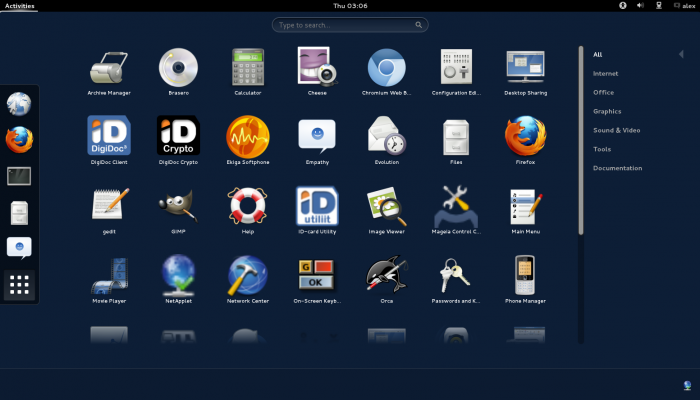Image resolution: width=700 pixels, height=400 pixels.
Task: Launch Movie Player
Action: click(x=109, y=279)
